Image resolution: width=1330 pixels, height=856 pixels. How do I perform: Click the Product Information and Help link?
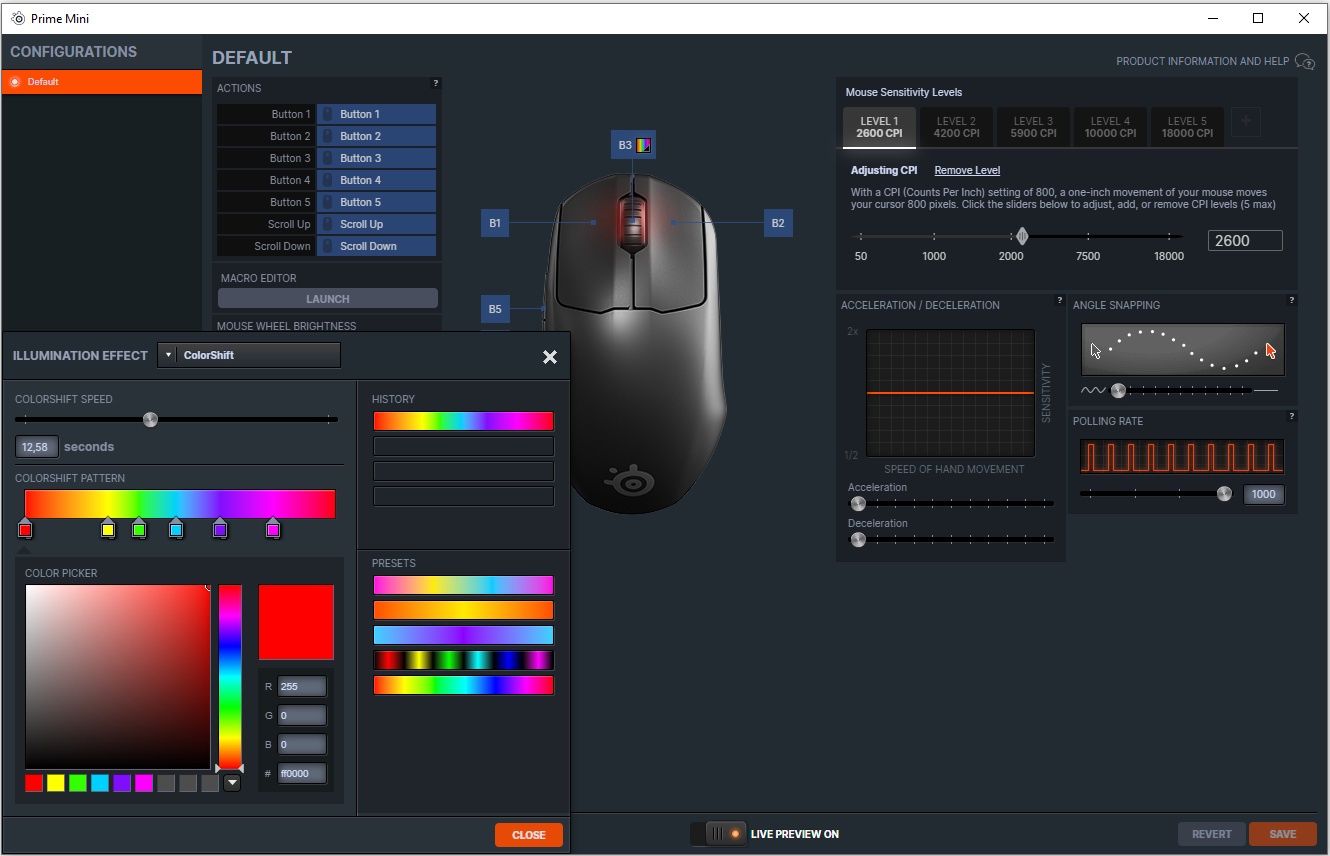(x=1202, y=62)
